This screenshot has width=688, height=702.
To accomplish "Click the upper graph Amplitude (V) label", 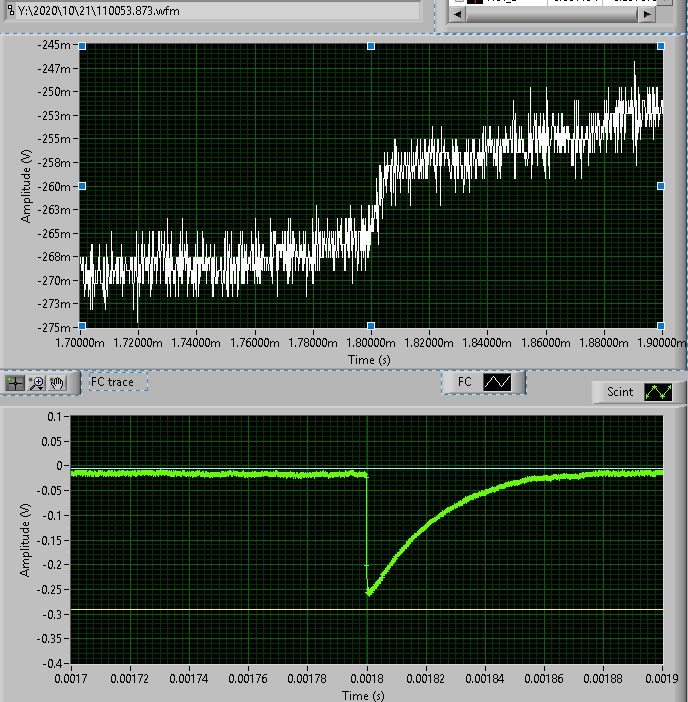I will tap(26, 186).
